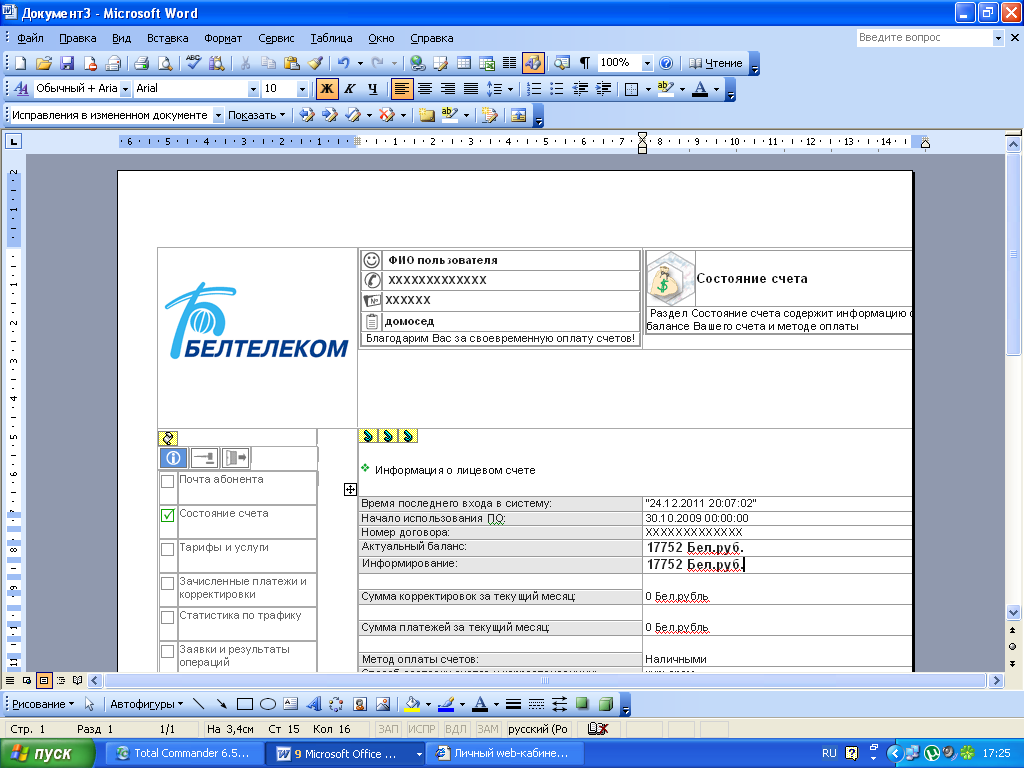
Task: Switch to Reading layout (Чтение)
Action: [716, 63]
